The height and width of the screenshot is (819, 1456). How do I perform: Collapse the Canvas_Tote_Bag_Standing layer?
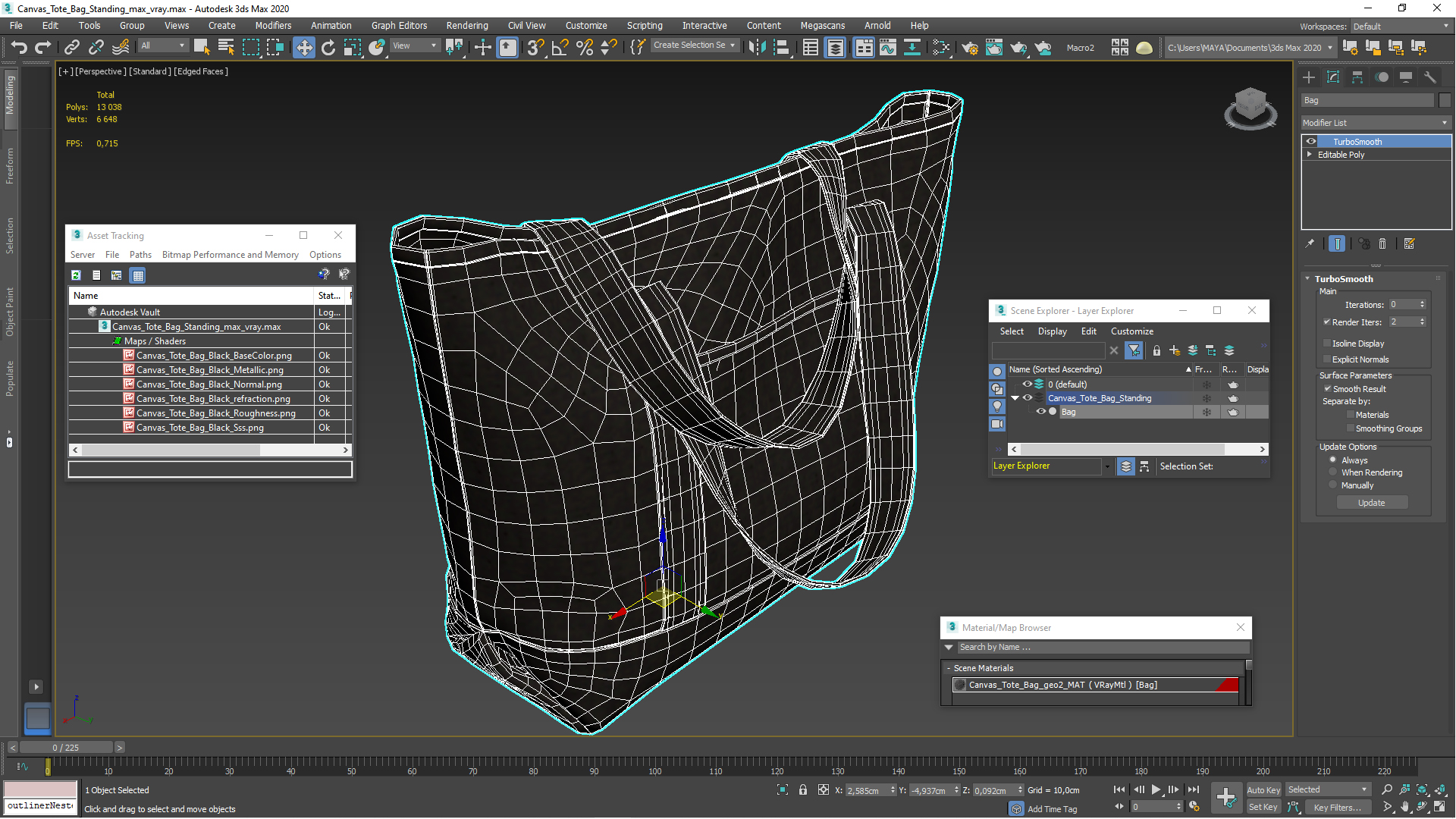pos(1015,398)
